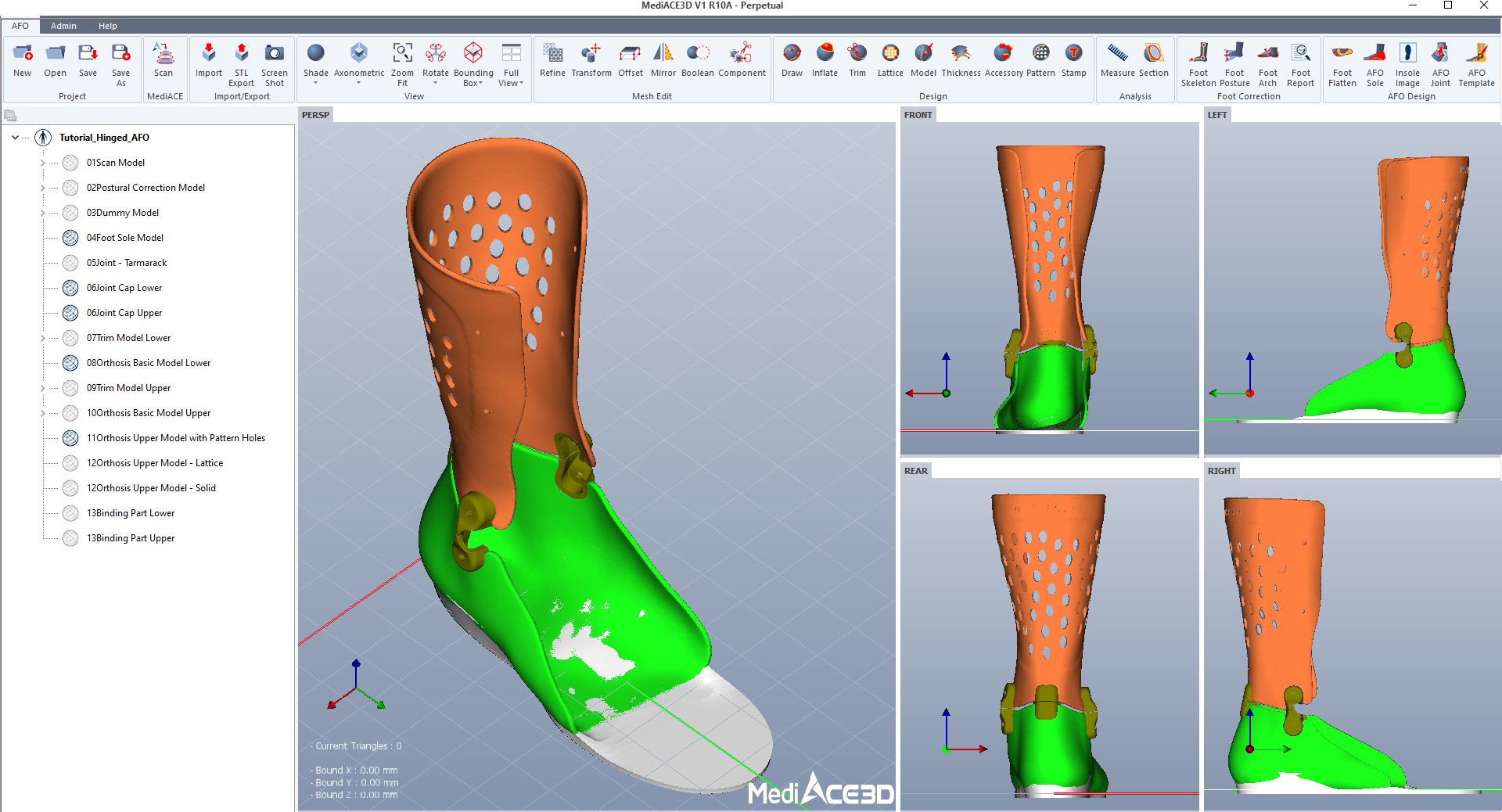
Task: Generate a Foot Report
Action: pos(1301,65)
